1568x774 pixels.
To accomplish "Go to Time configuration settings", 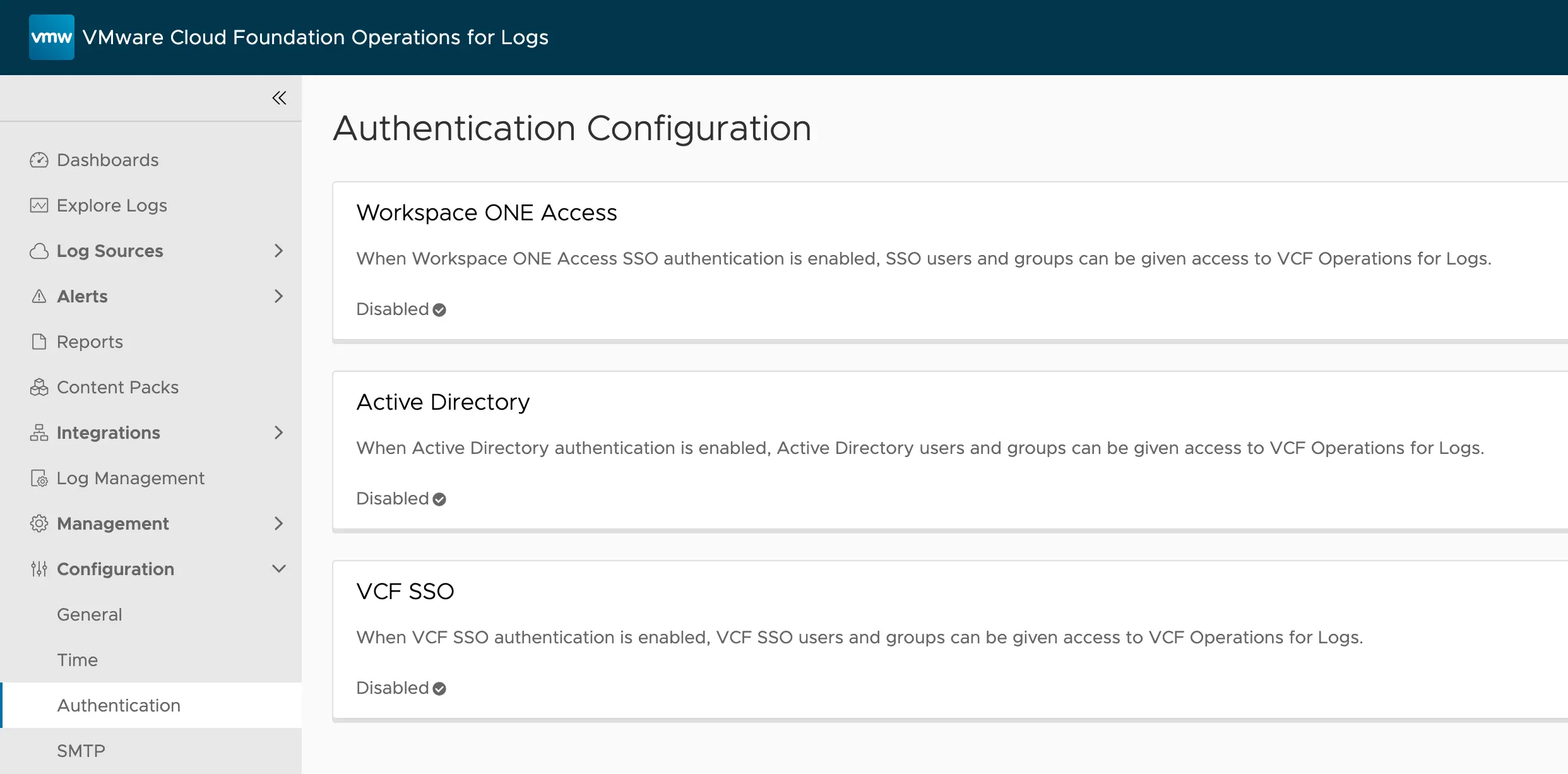I will [x=77, y=659].
